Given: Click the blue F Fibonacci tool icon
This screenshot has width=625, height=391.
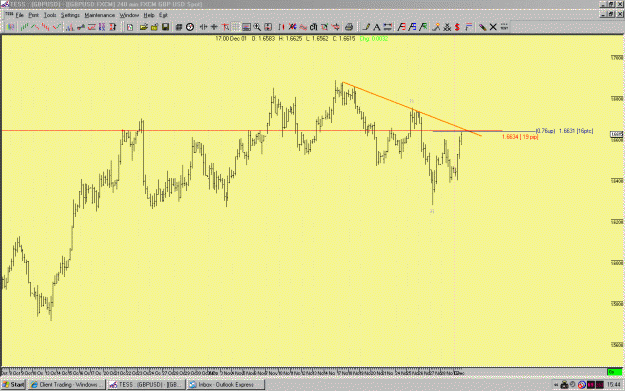Looking at the screenshot, I should (412, 27).
